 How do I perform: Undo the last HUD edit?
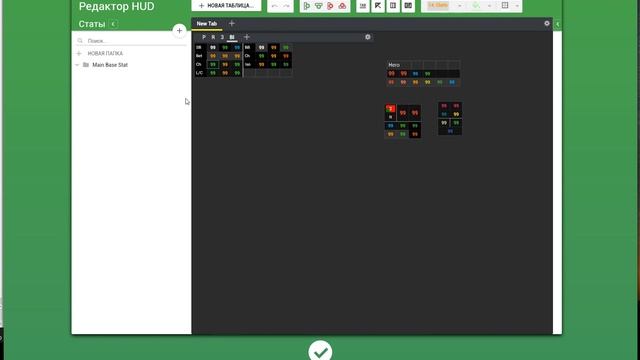274,6
